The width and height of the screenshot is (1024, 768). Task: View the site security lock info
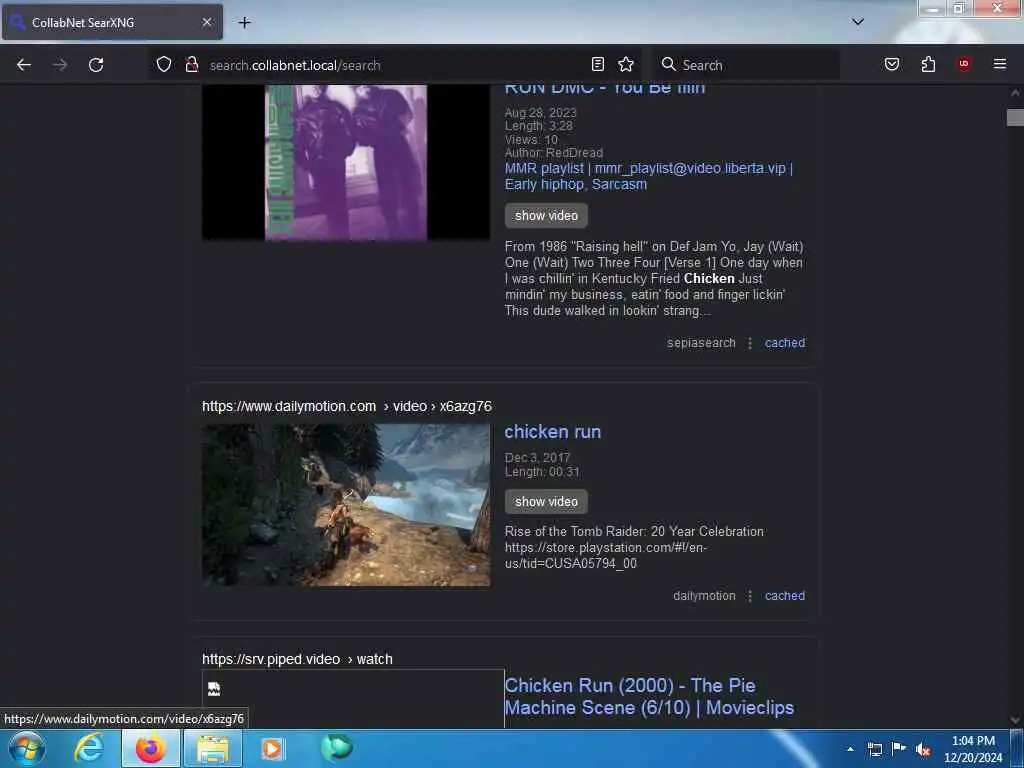[x=192, y=64]
